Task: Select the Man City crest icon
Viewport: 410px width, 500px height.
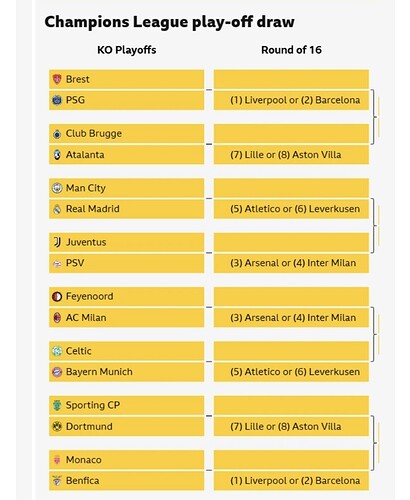Action: [57, 188]
